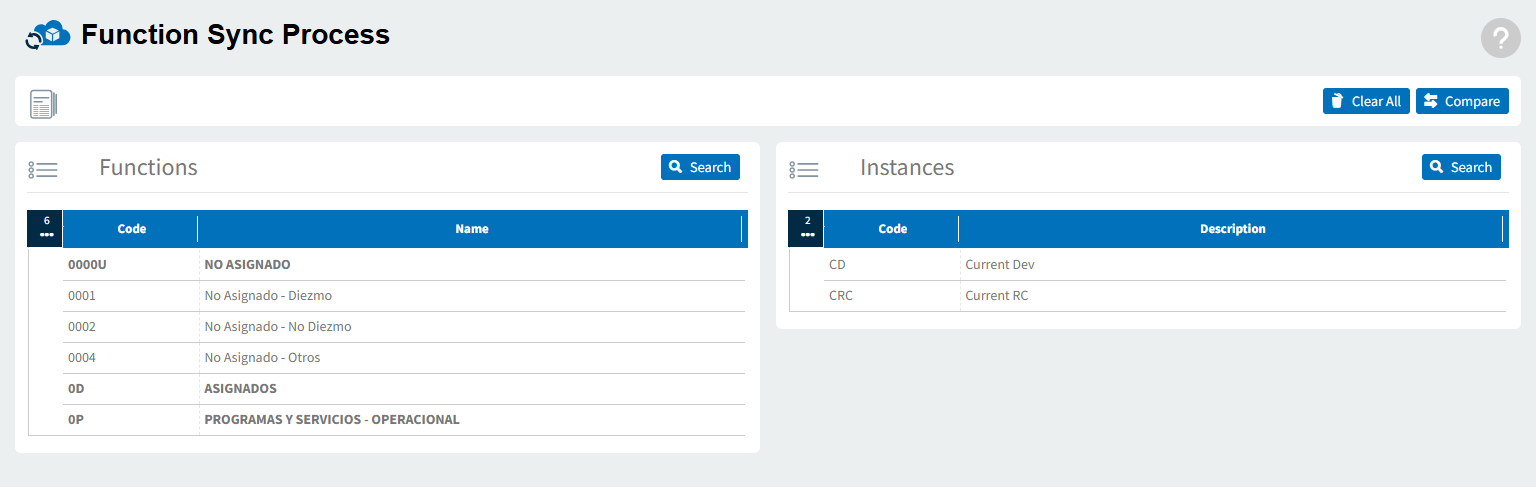Select the Current Dev instance description
The height and width of the screenshot is (487, 1536).
coord(1000,265)
